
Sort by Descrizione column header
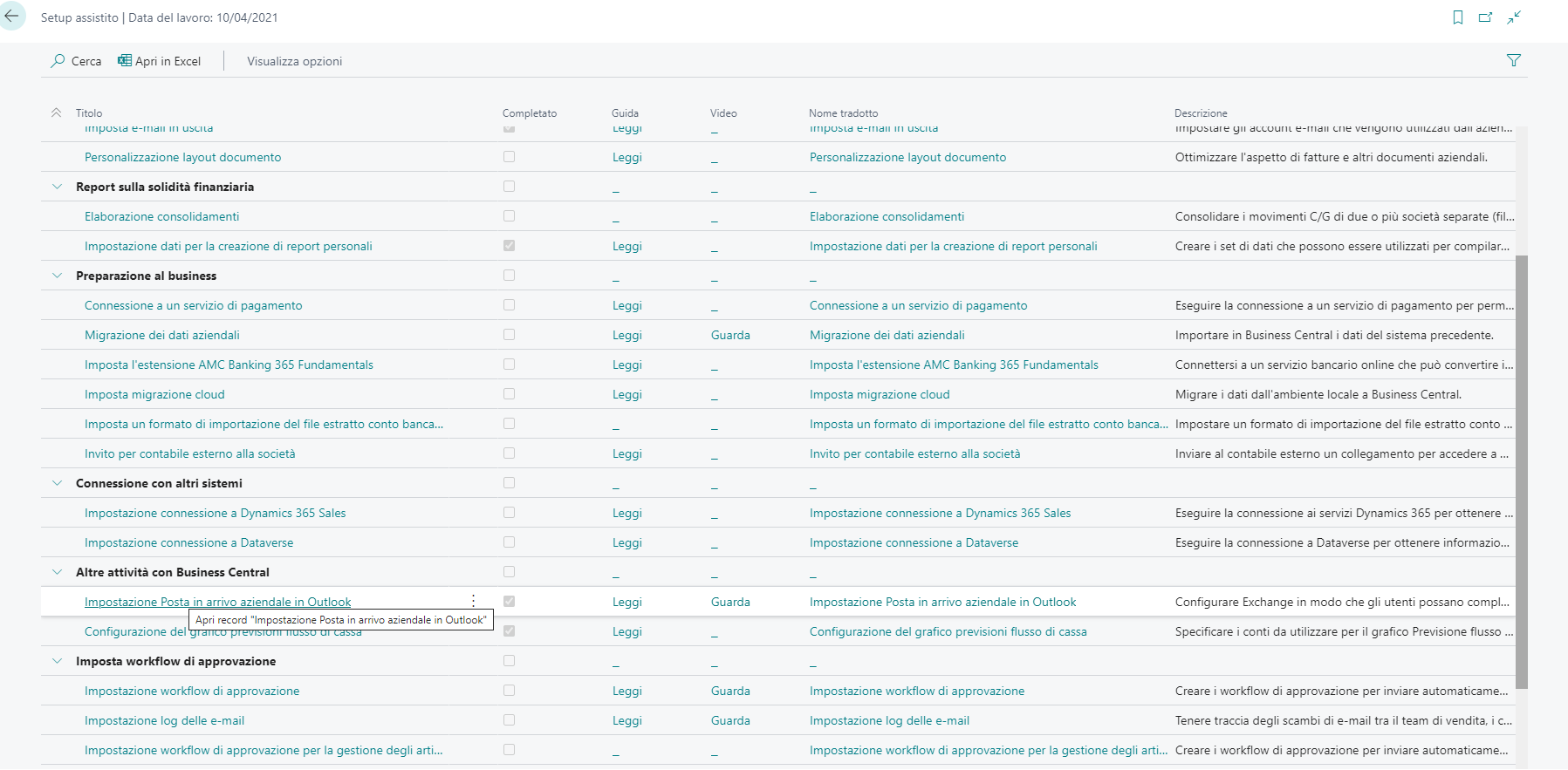click(x=1201, y=113)
